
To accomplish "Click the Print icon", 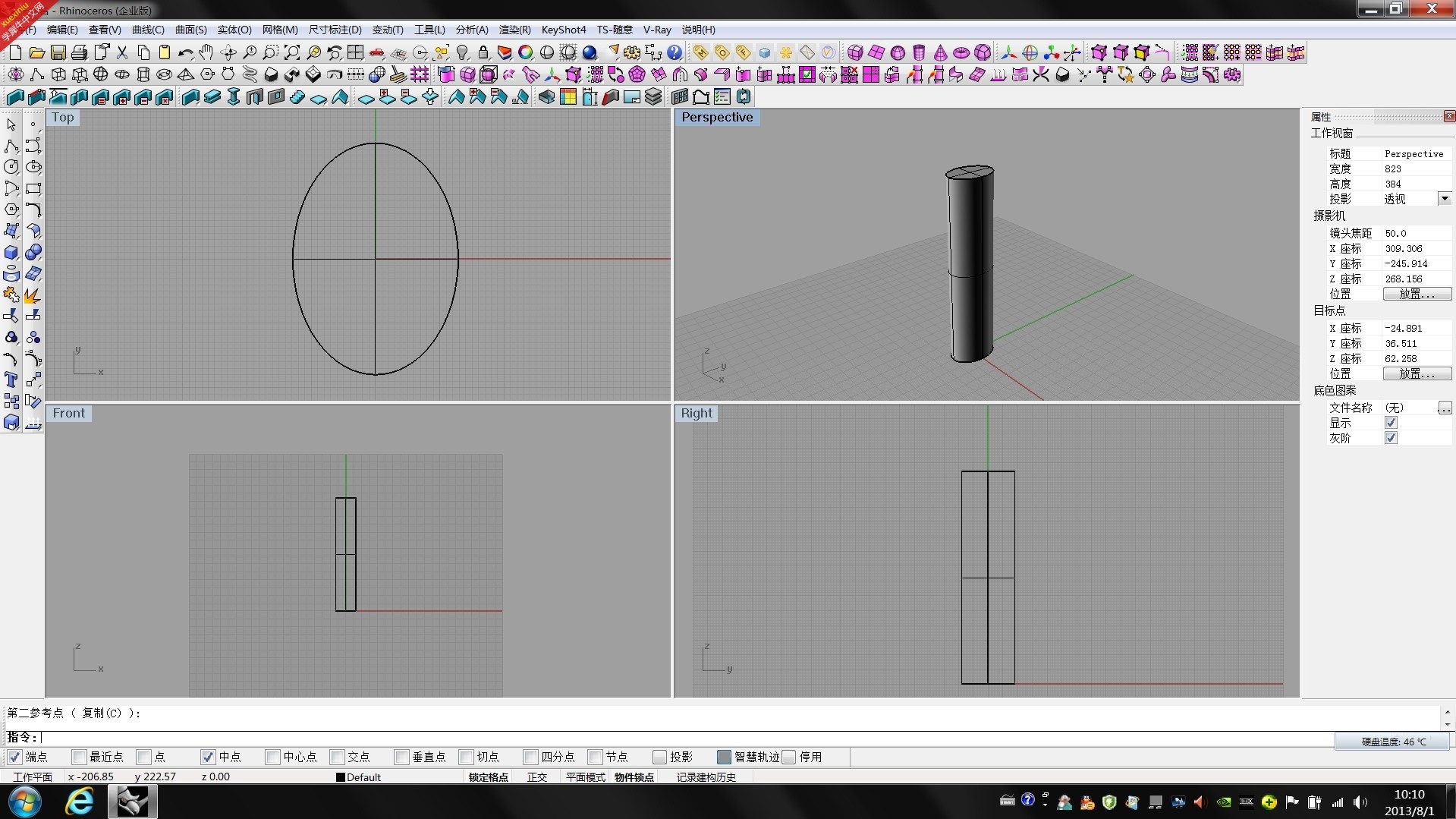I will [79, 52].
